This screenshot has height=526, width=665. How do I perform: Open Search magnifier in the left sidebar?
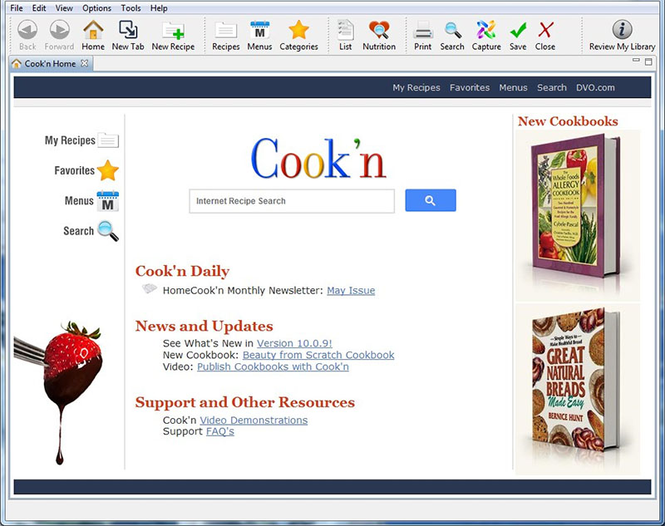pyautogui.click(x=91, y=231)
